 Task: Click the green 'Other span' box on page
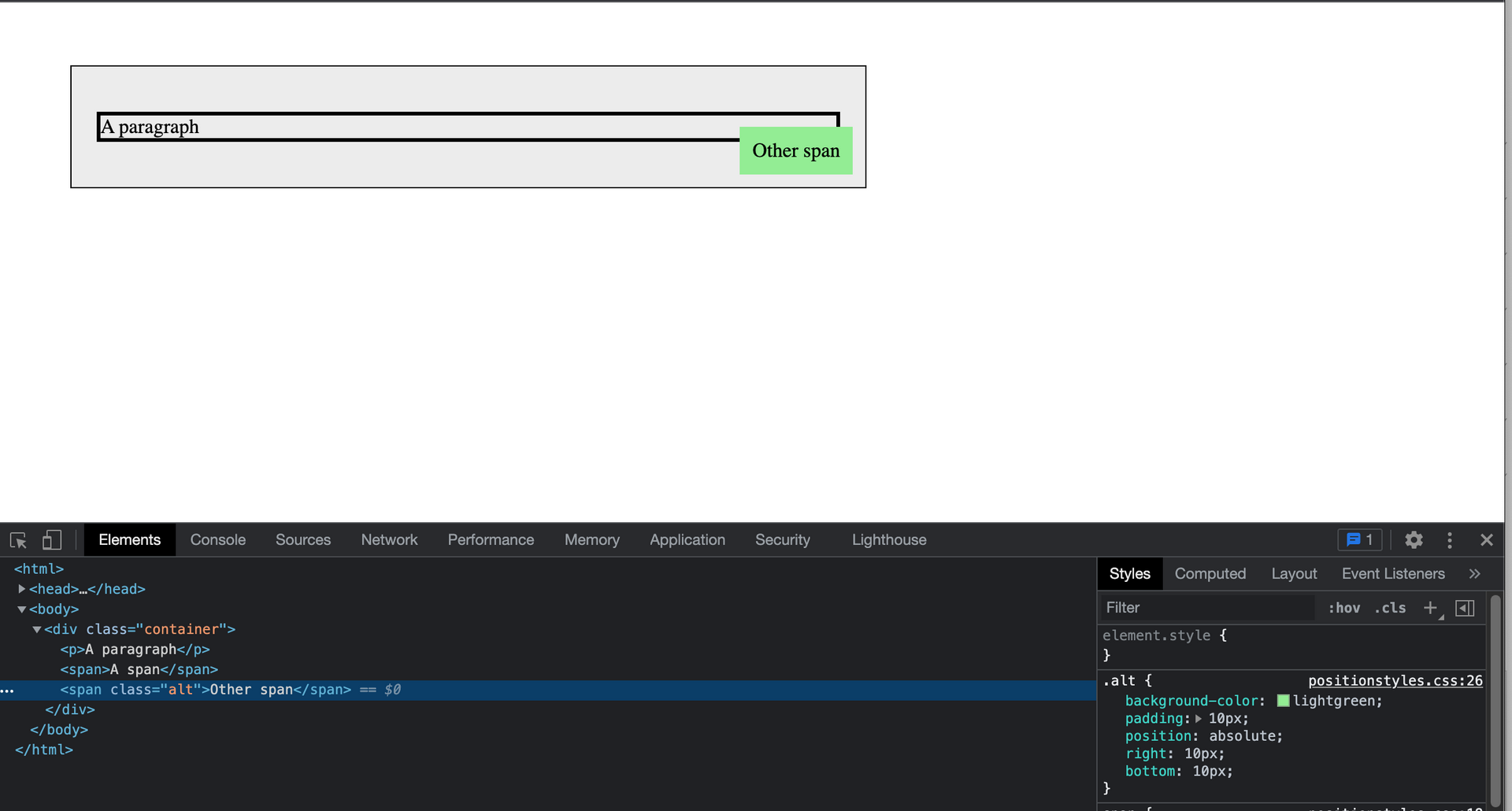pos(795,150)
